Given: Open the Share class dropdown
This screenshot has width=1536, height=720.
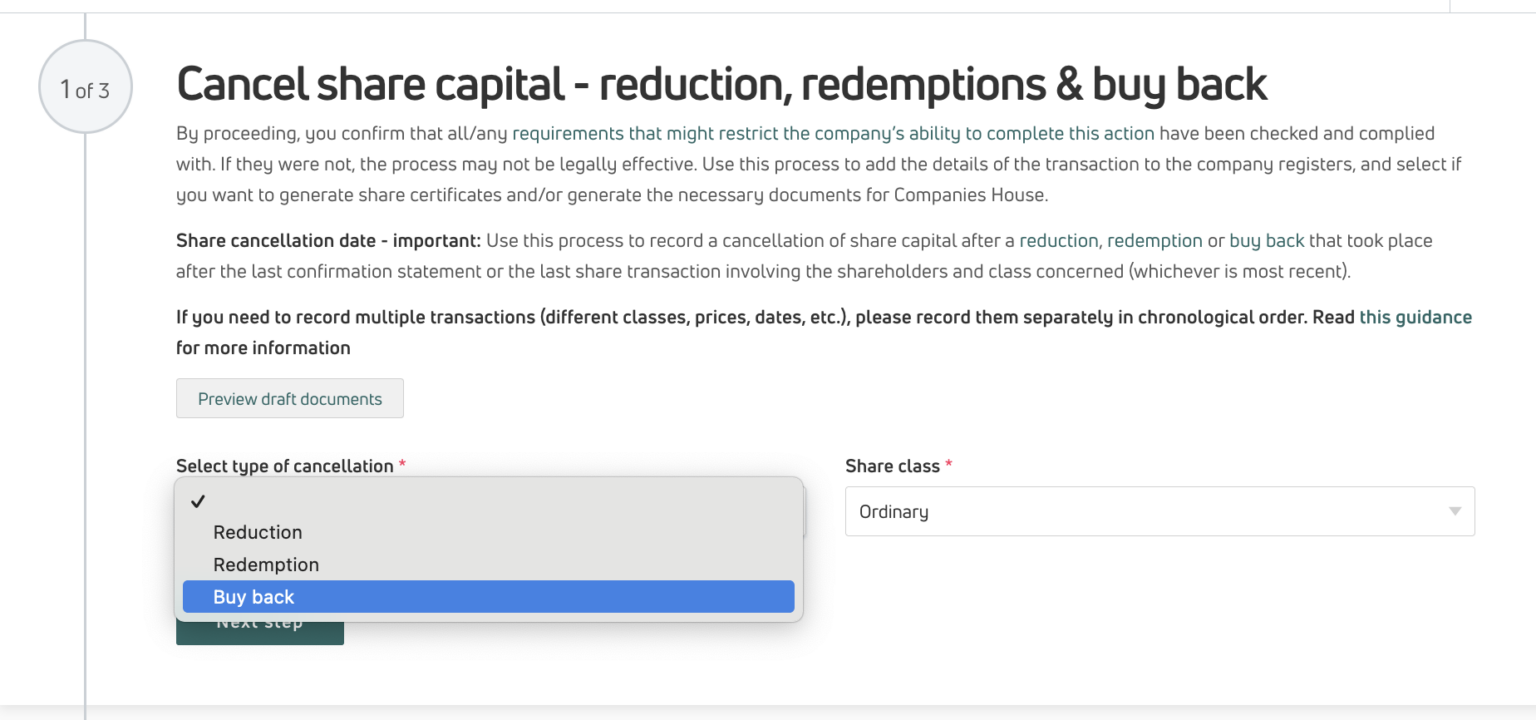Looking at the screenshot, I should click(1158, 511).
